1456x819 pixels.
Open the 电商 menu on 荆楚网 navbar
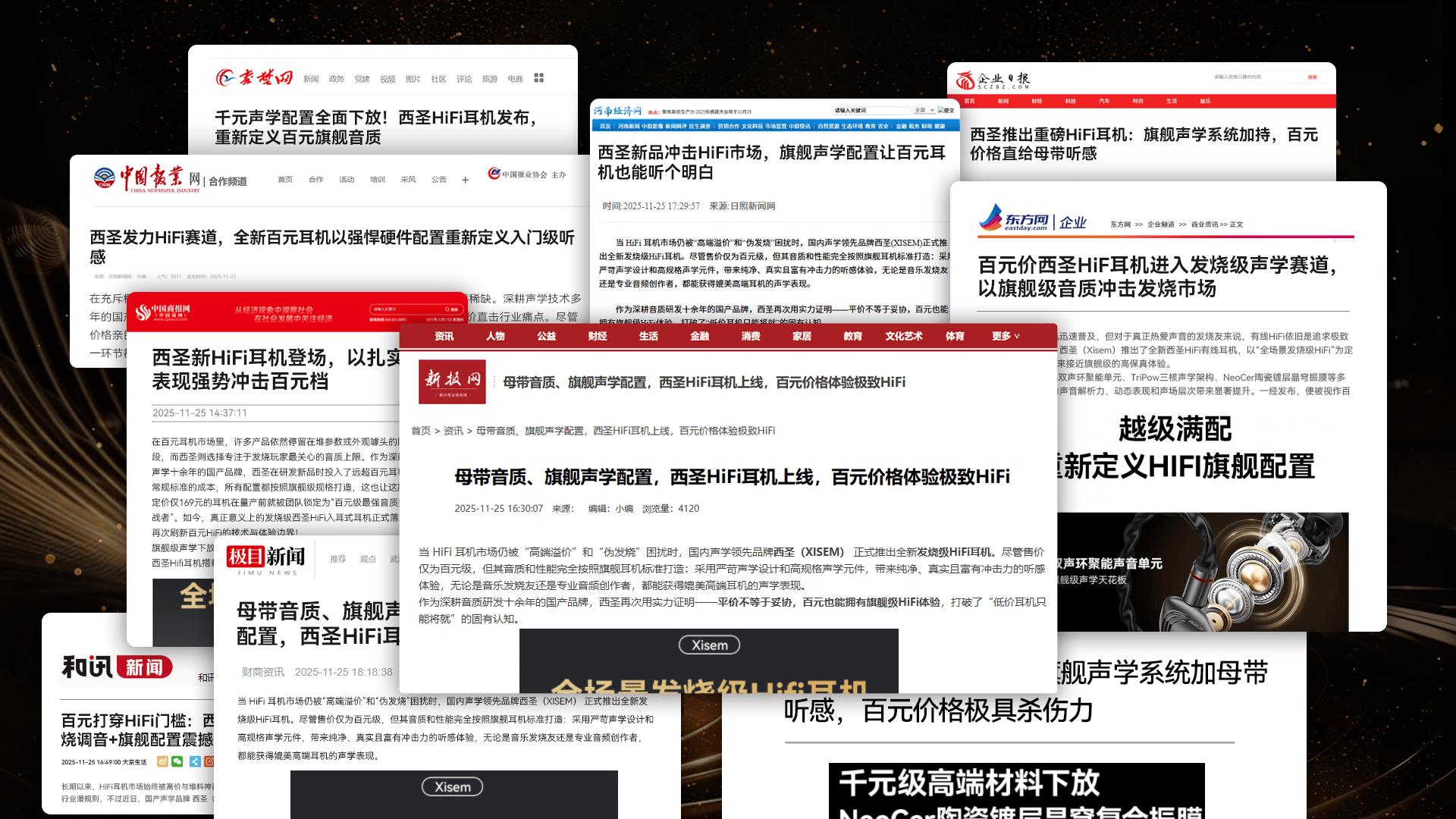pos(516,77)
